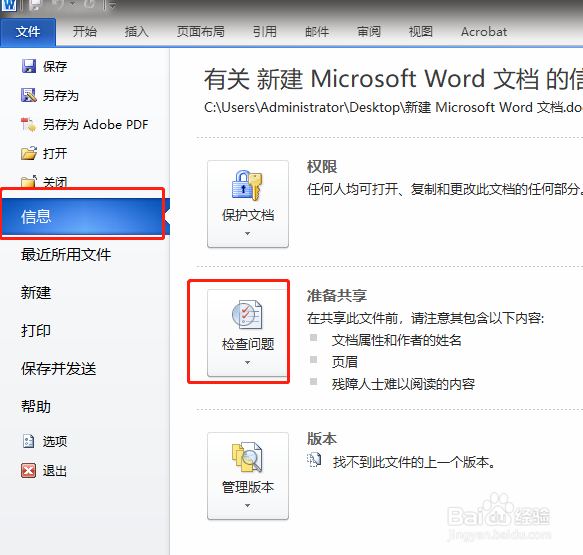The height and width of the screenshot is (555, 583).
Task: Click the 版本 heading
Action: coord(322,439)
